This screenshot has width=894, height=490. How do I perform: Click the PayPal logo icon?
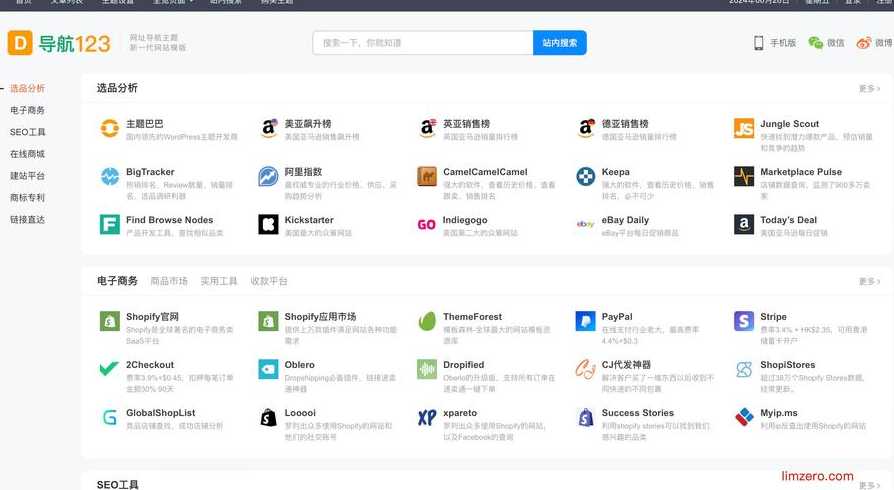(x=586, y=321)
